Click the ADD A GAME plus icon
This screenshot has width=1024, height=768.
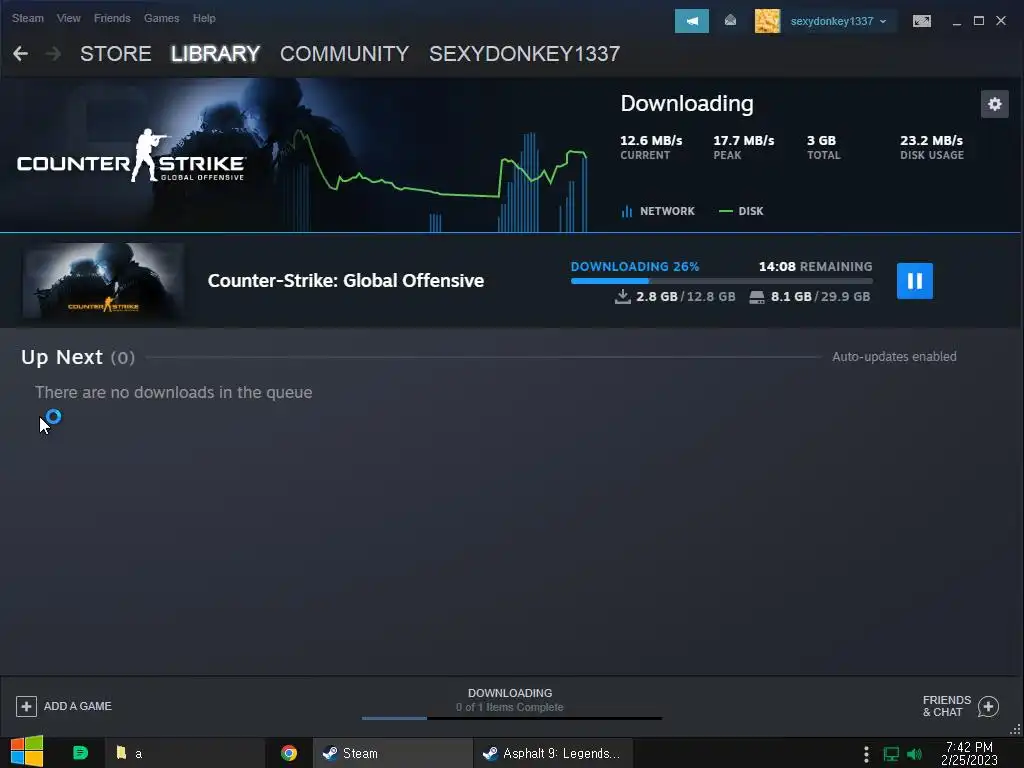(26, 706)
